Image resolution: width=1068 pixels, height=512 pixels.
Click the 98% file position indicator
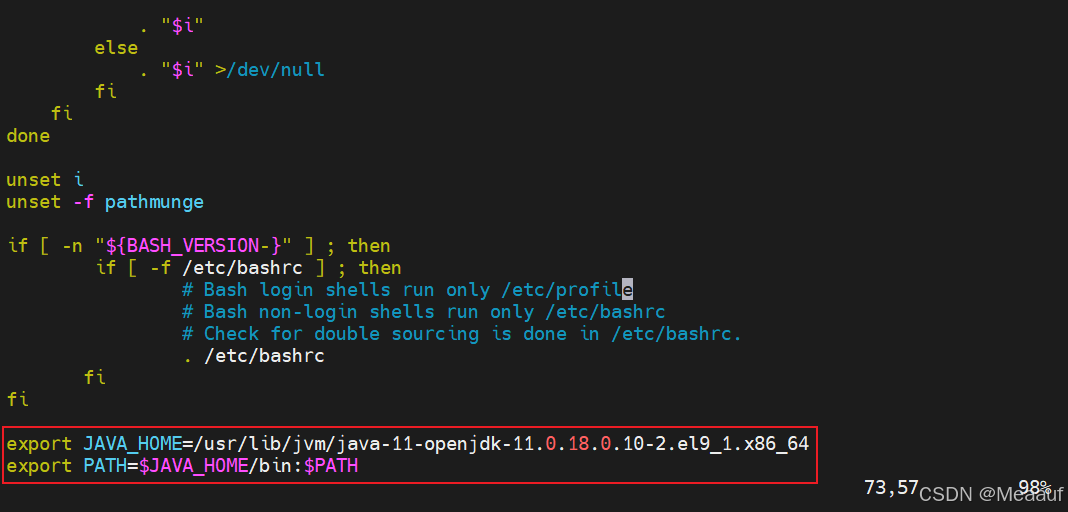(1035, 487)
